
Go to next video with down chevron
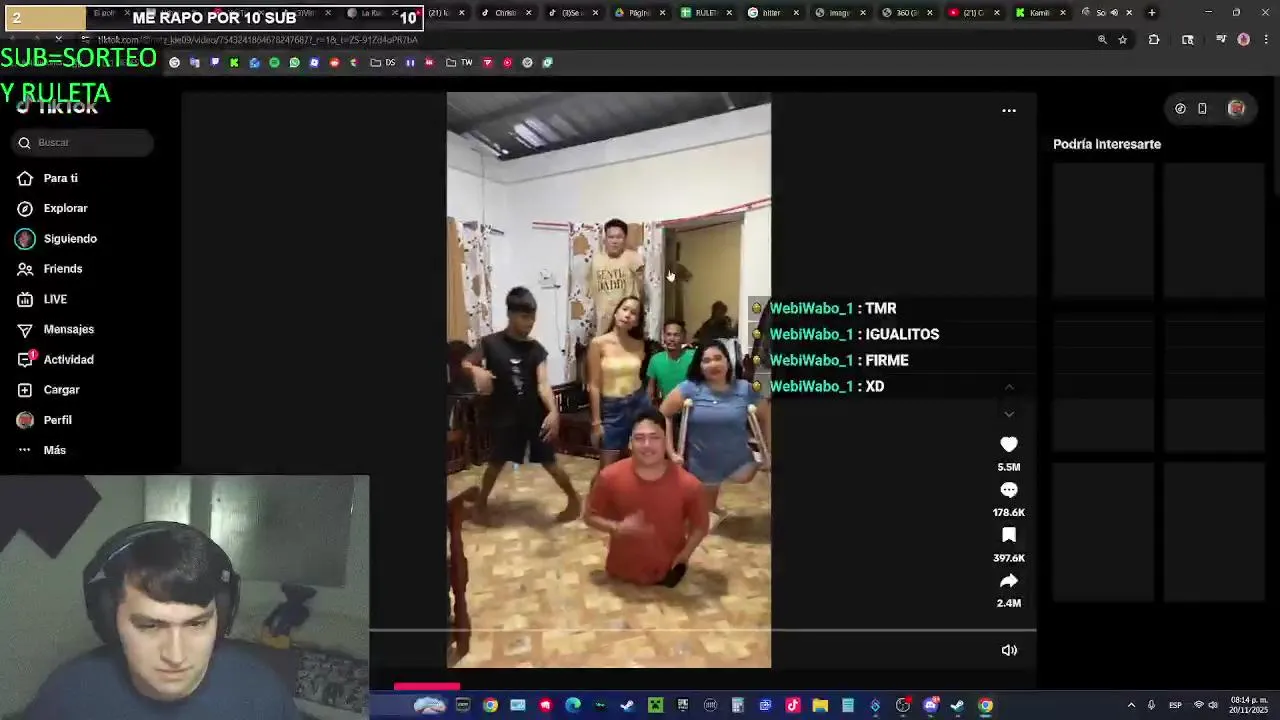pyautogui.click(x=1009, y=414)
